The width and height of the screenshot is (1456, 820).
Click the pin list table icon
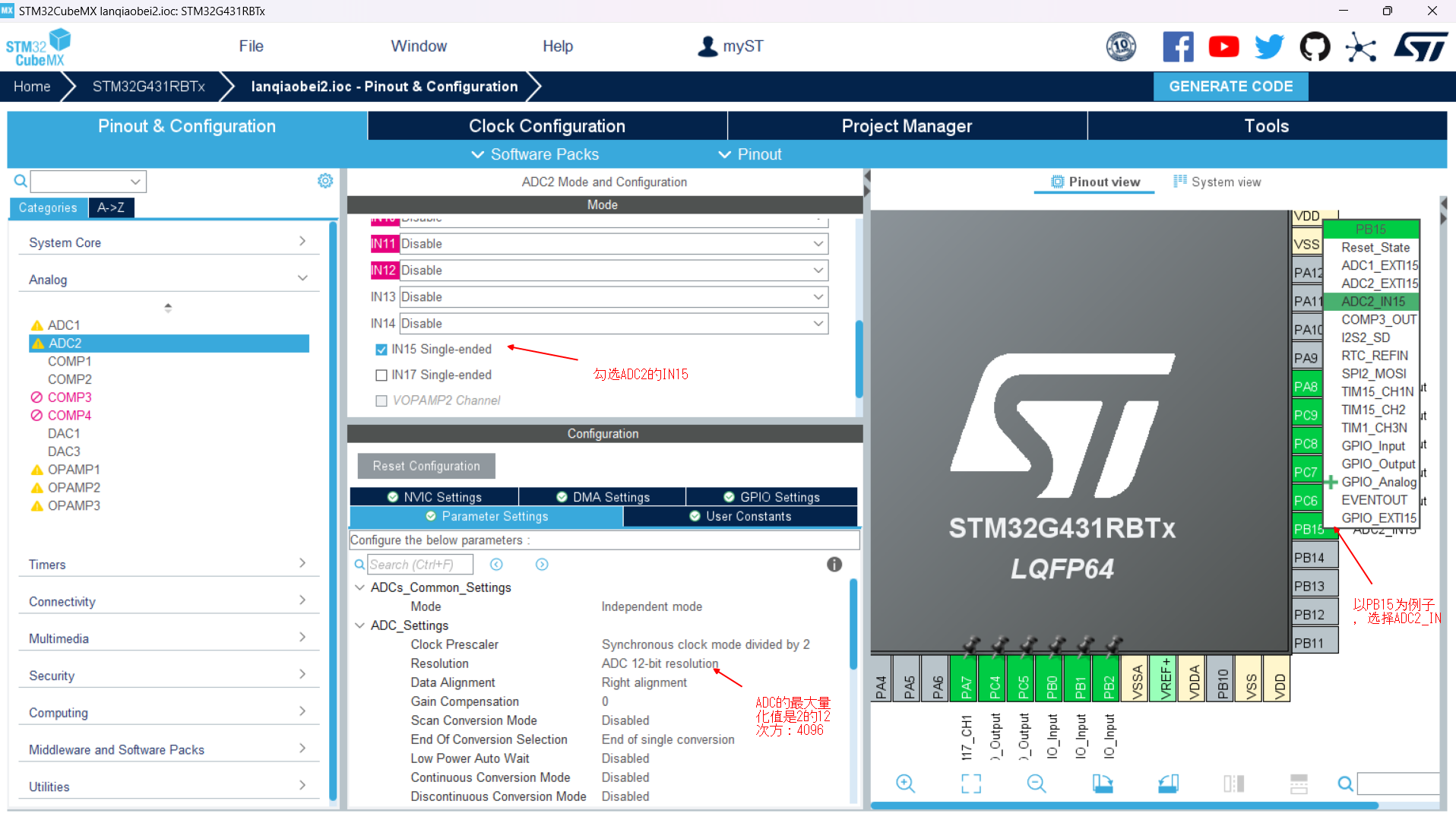coord(1299,784)
